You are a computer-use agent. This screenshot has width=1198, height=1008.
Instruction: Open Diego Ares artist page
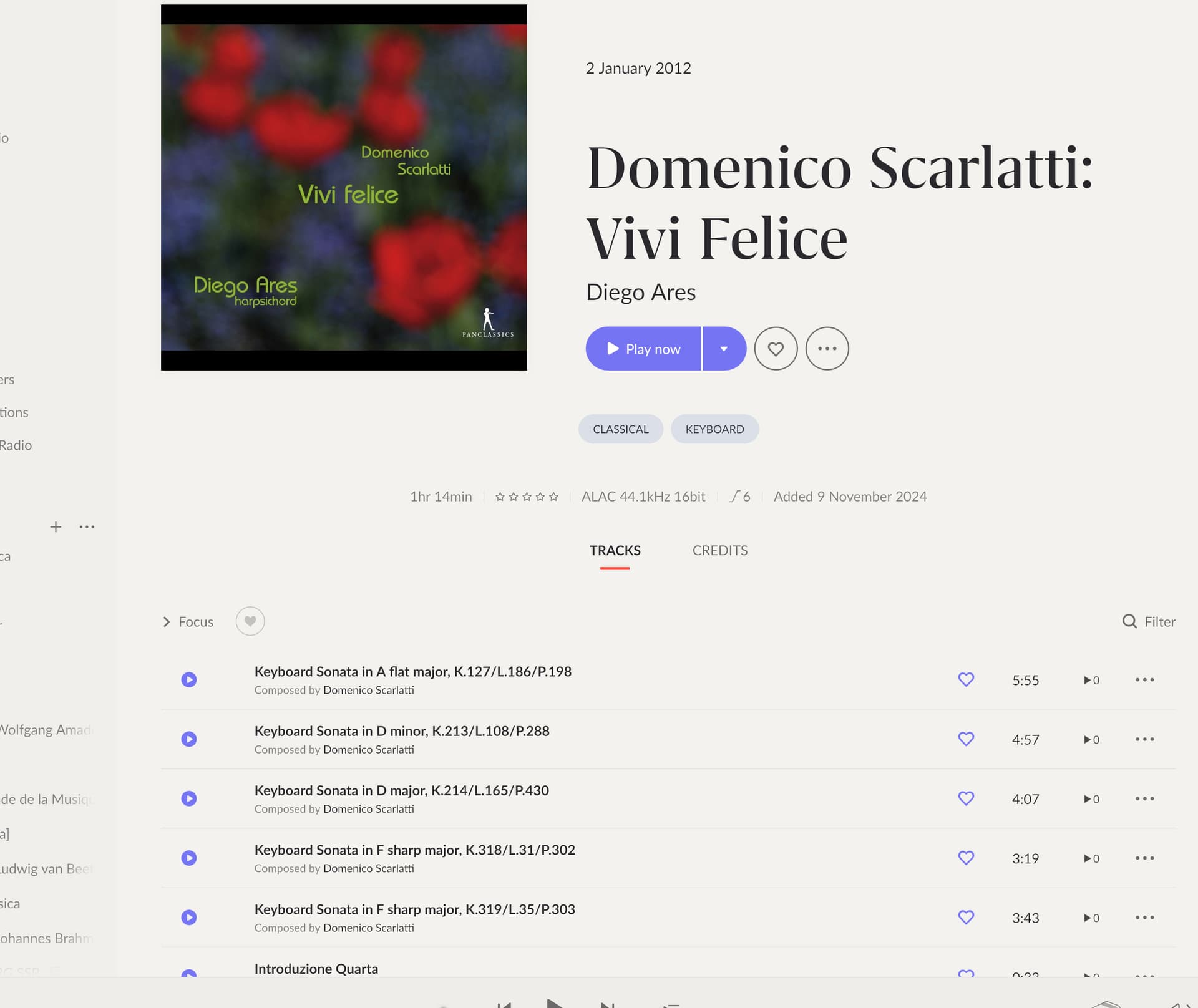click(641, 292)
